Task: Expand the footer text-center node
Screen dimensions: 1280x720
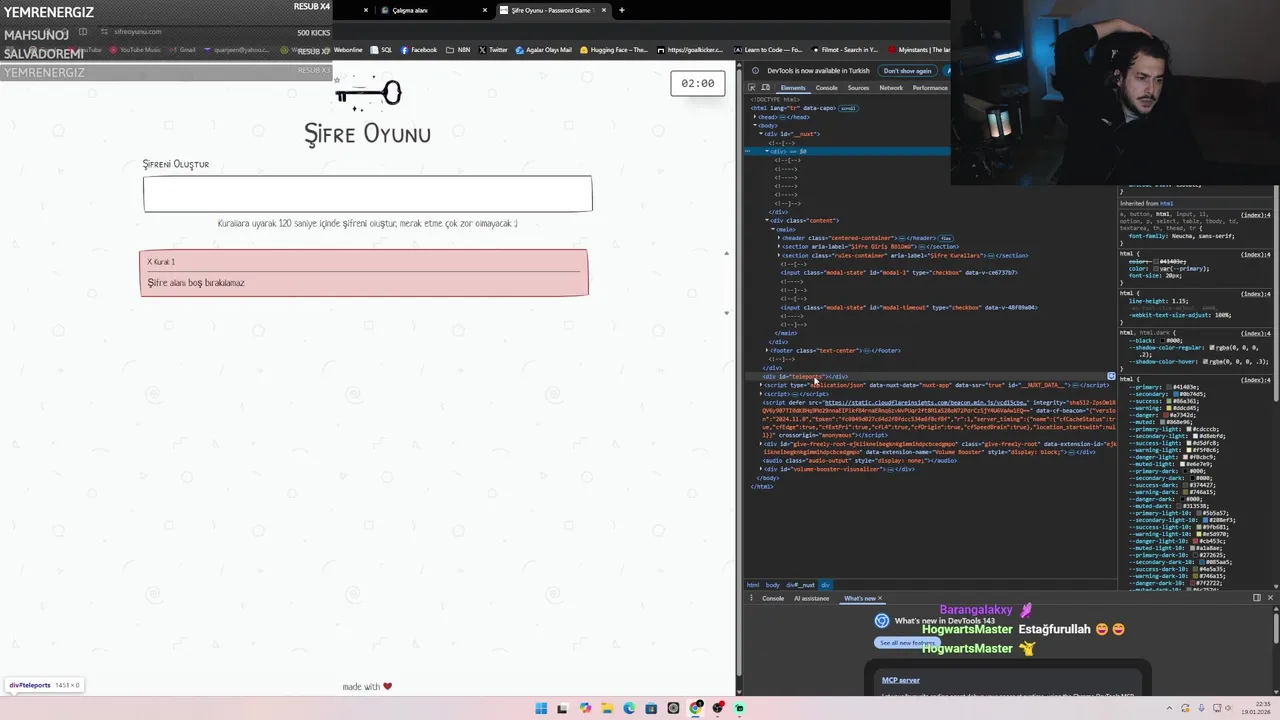Action: click(x=767, y=351)
